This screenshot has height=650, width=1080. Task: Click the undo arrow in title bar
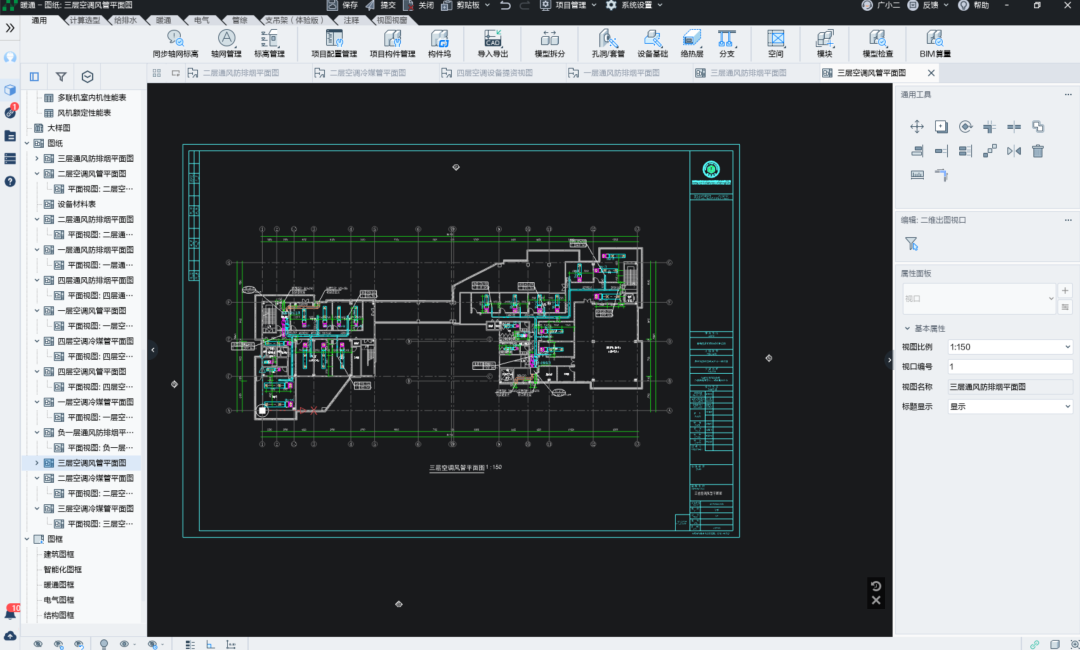[x=506, y=6]
